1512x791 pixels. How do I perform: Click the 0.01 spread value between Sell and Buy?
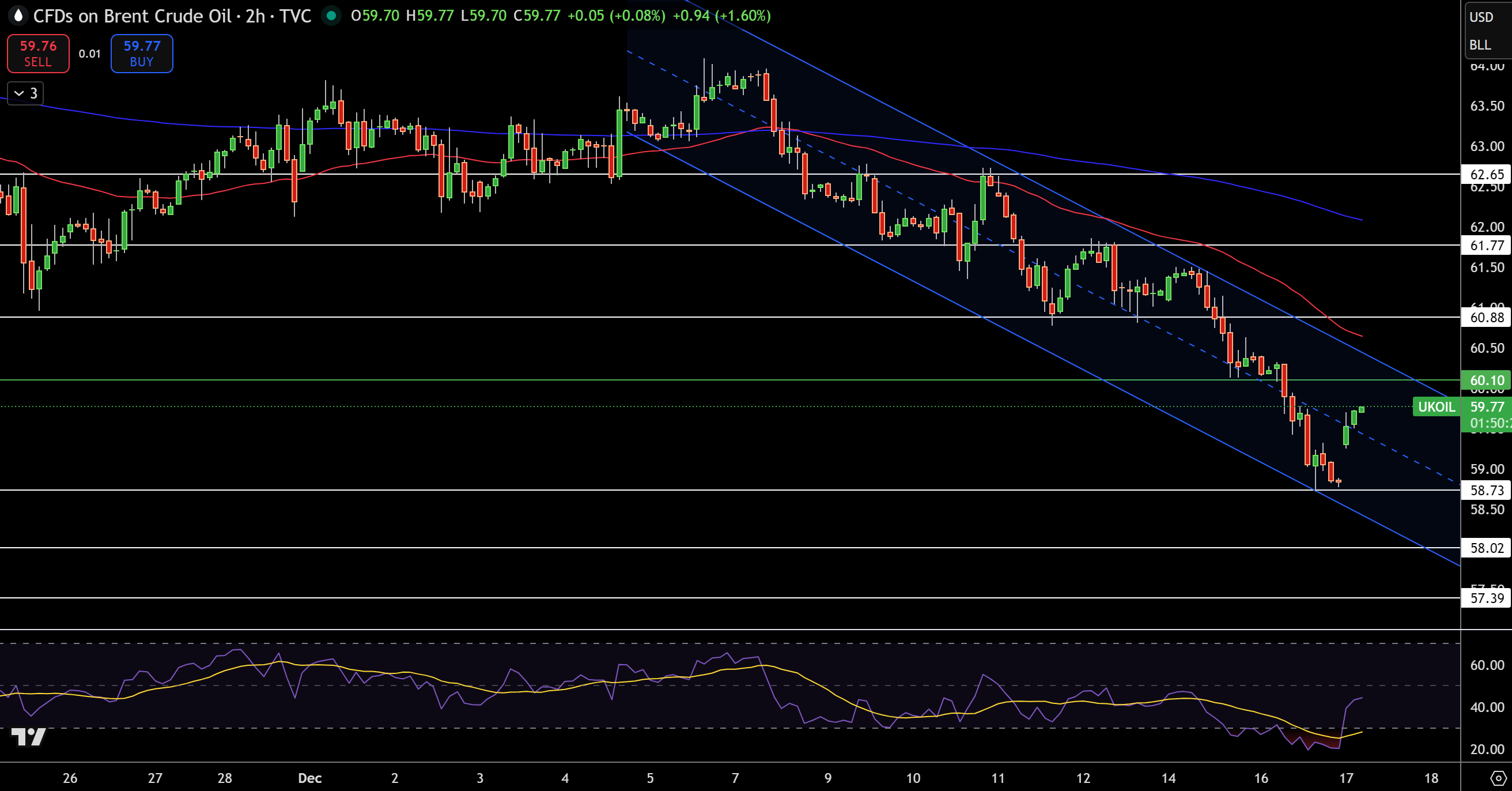(89, 54)
